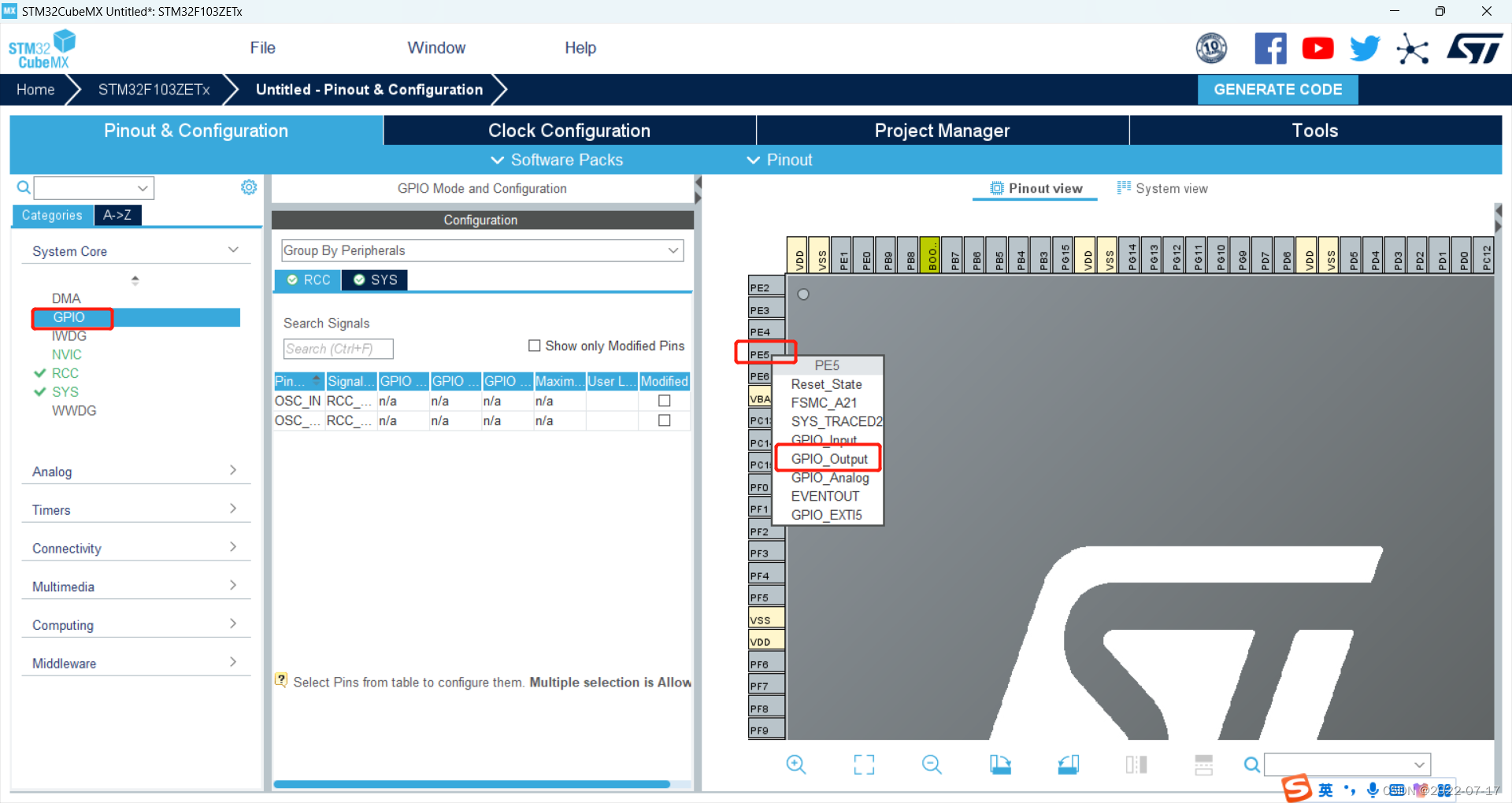Zoom out of the pinout chip view
1512x803 pixels.
click(932, 764)
